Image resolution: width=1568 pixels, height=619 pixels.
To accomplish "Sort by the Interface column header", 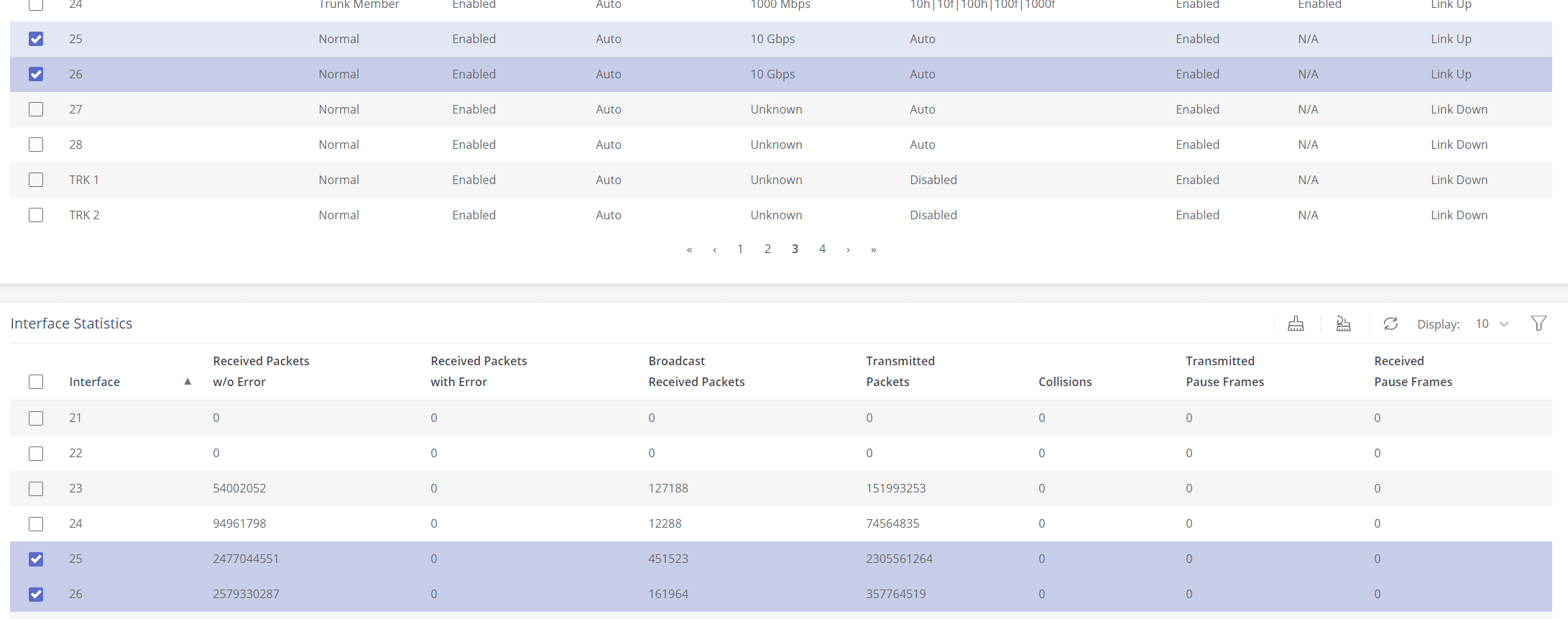I will tap(95, 382).
